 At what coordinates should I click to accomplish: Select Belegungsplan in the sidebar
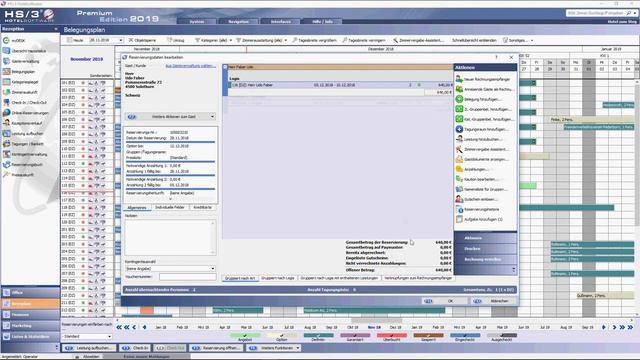23,72
